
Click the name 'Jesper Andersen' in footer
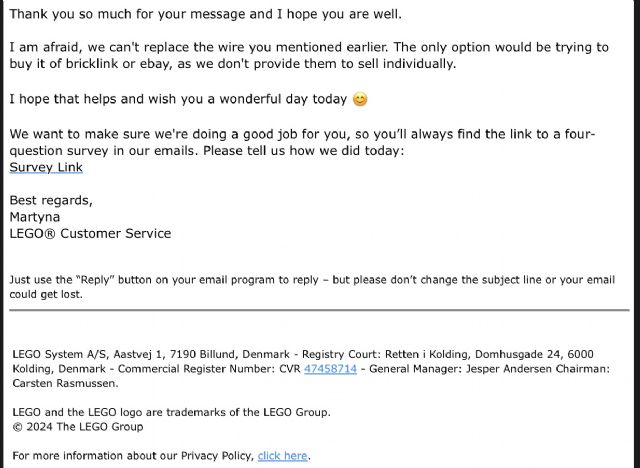[520, 369]
